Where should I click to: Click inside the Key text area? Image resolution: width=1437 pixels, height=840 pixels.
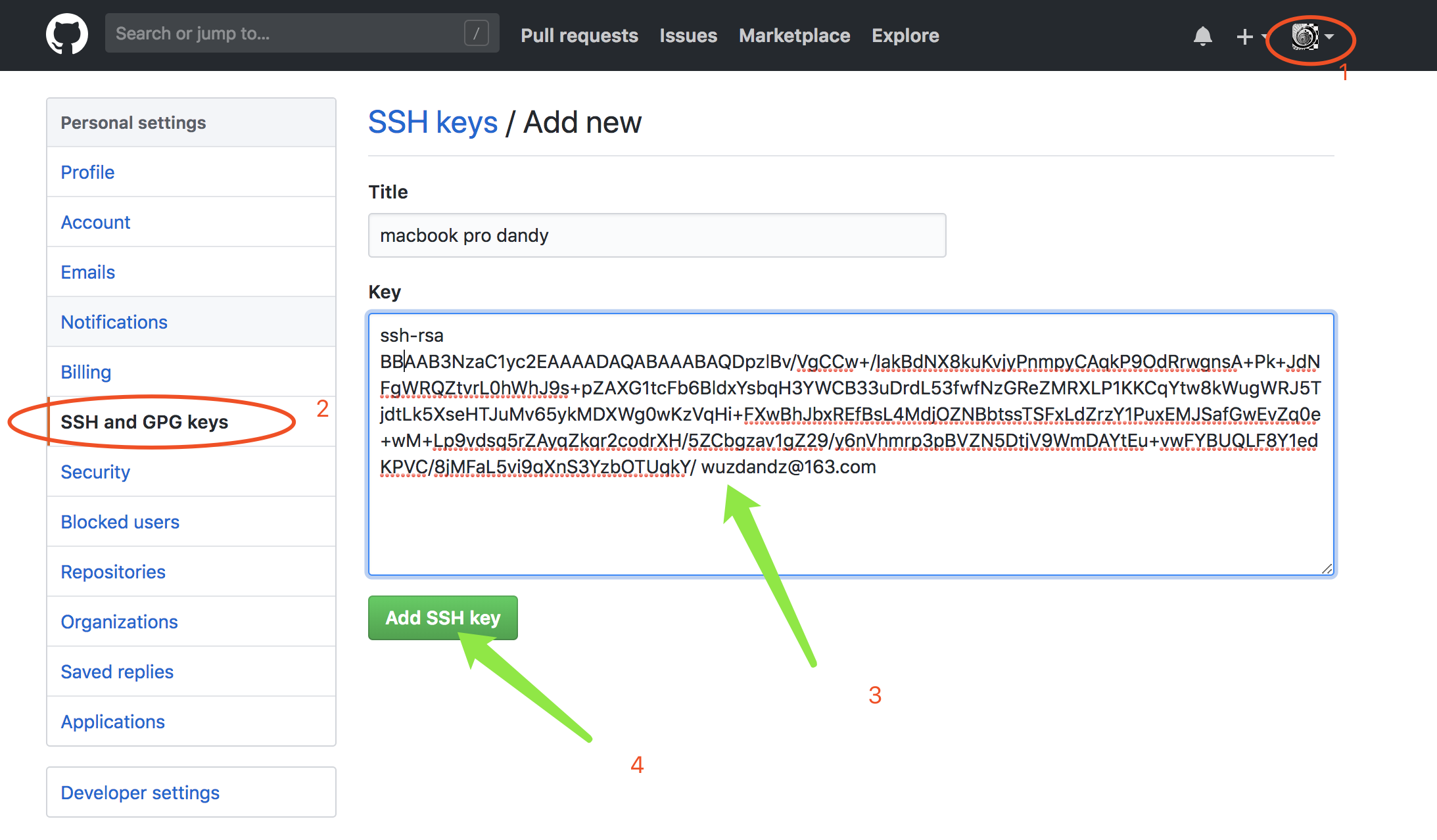click(851, 526)
